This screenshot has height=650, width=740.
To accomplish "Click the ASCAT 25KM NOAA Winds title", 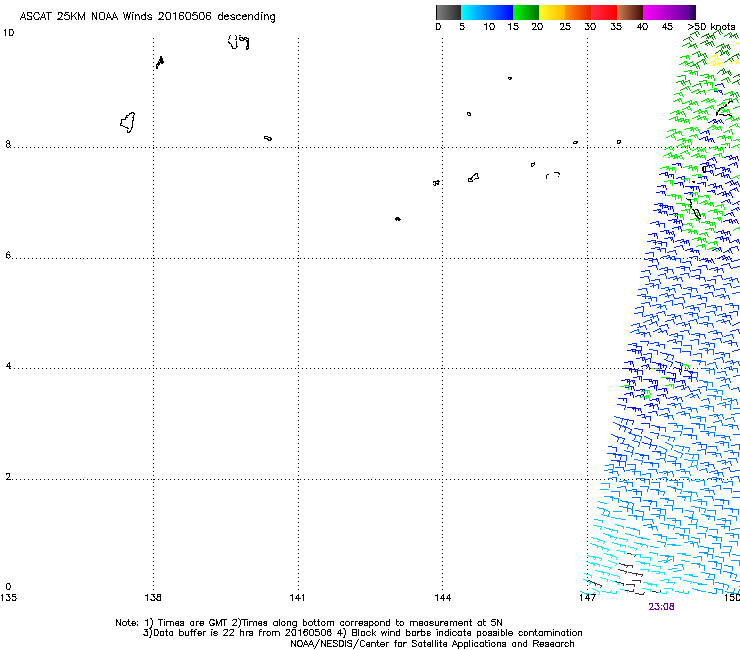I will click(x=147, y=17).
